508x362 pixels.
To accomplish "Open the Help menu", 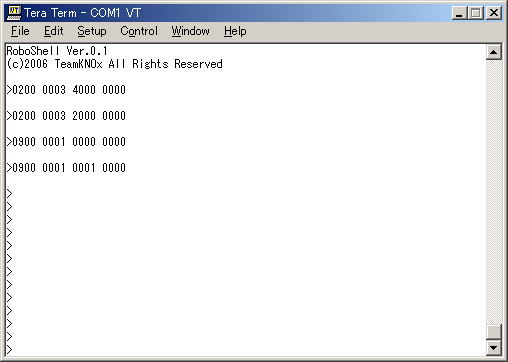I will [235, 31].
